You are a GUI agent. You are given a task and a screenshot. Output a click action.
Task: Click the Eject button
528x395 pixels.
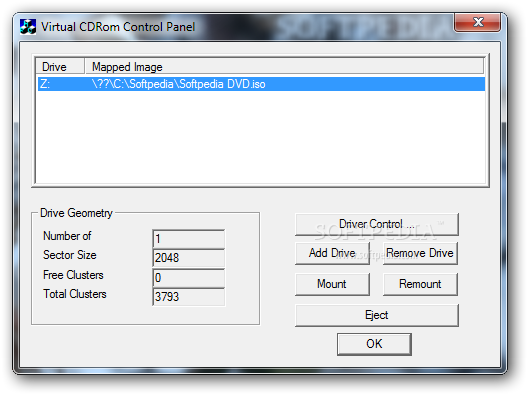(x=377, y=315)
